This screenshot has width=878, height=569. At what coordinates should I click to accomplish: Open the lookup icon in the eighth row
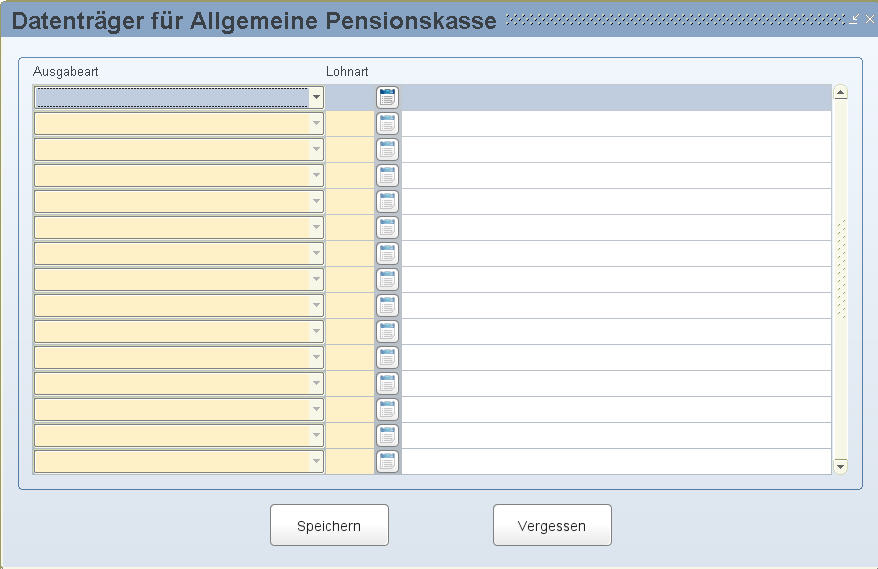[387, 279]
